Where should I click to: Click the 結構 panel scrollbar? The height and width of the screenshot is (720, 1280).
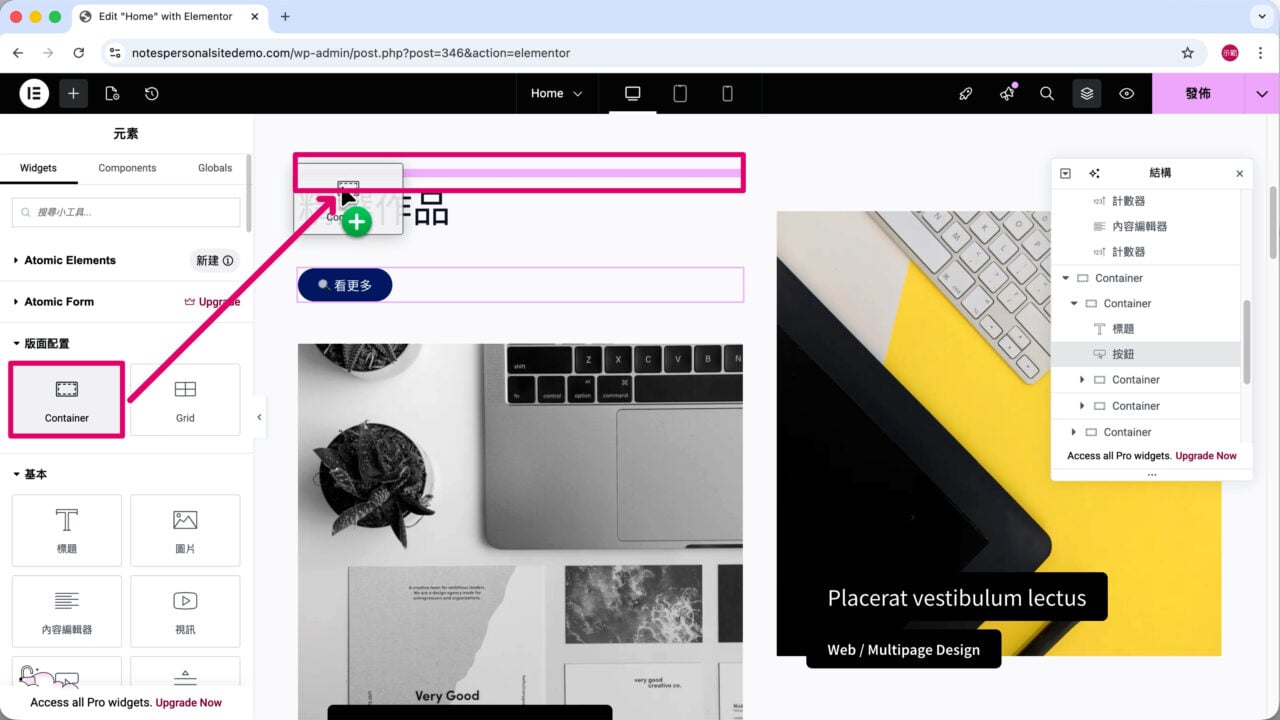click(1246, 342)
